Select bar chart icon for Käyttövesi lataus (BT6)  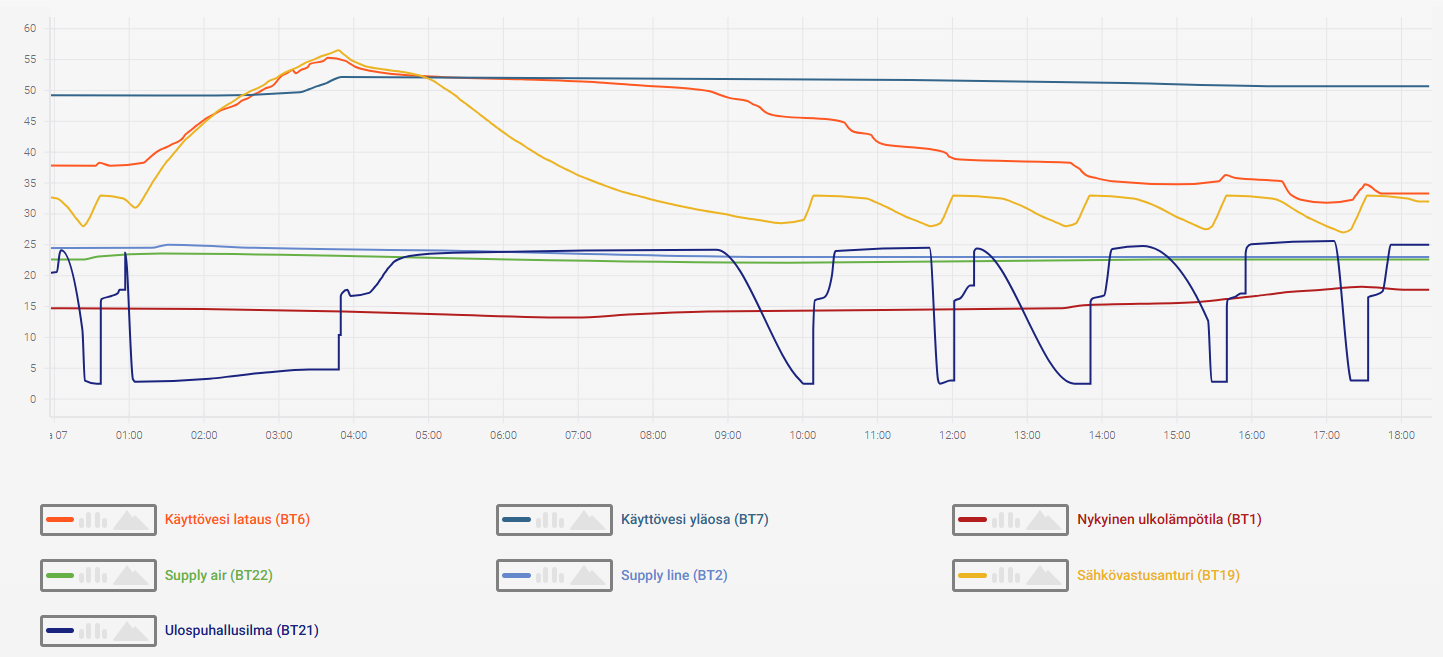[x=93, y=520]
